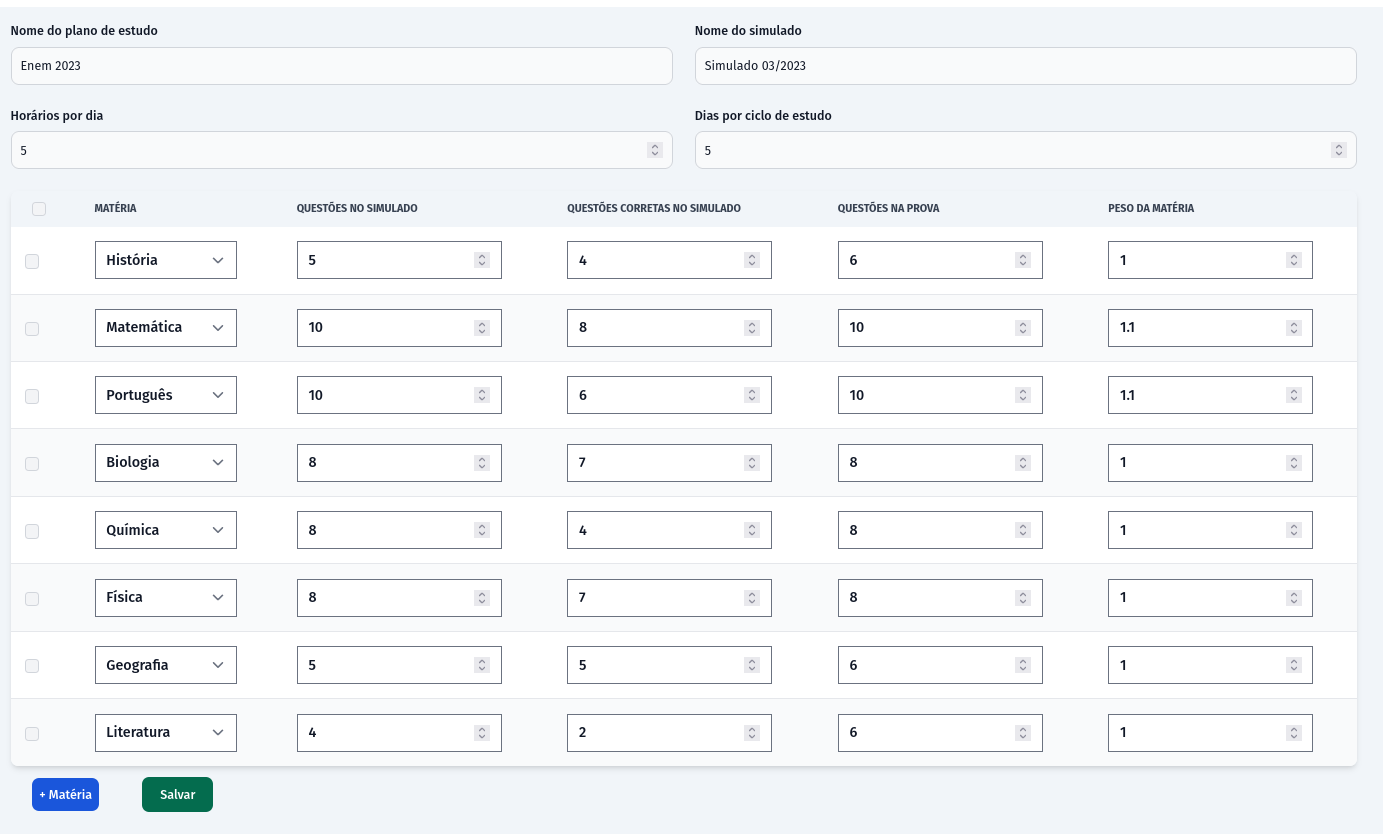Click stepper on Matemática peso da matéria
Viewport: 1383px width, 834px height.
(x=1293, y=328)
